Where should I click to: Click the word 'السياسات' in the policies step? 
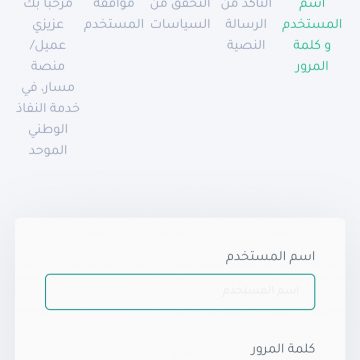(180, 24)
